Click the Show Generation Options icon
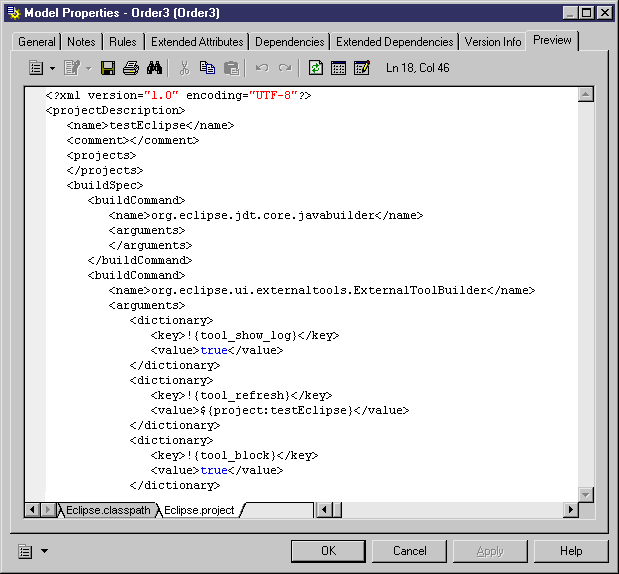This screenshot has height=574, width=619. pyautogui.click(x=362, y=68)
